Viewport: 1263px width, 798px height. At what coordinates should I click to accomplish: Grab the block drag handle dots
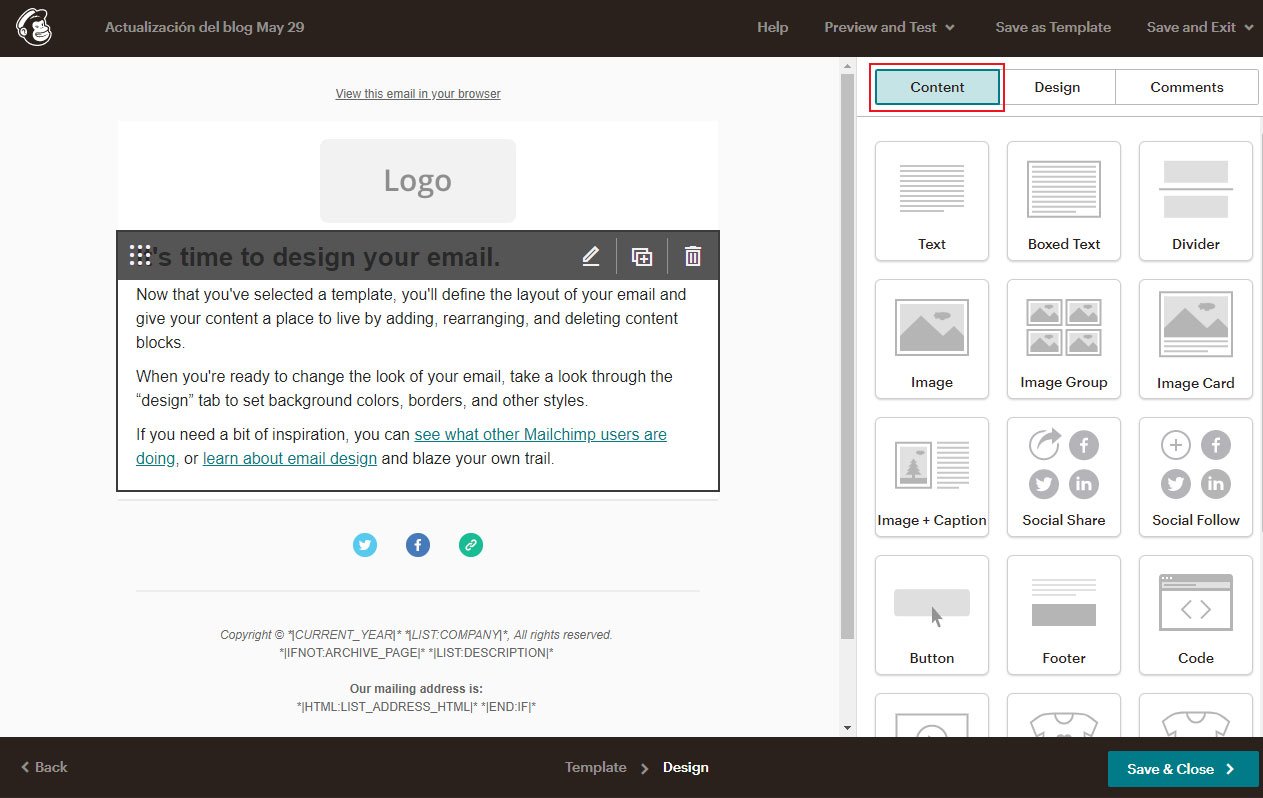click(140, 255)
